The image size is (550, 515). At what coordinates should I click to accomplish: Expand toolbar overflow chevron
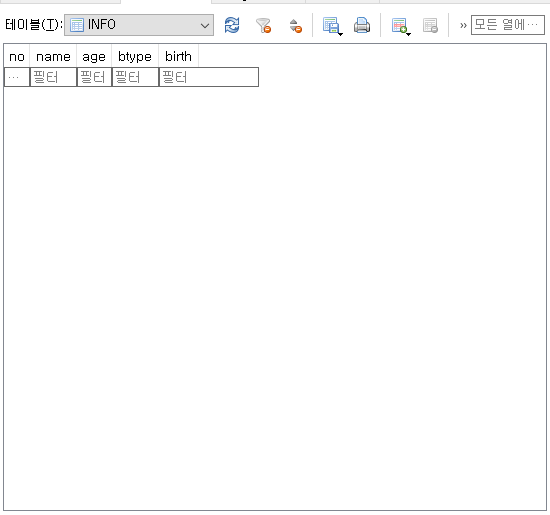463,25
